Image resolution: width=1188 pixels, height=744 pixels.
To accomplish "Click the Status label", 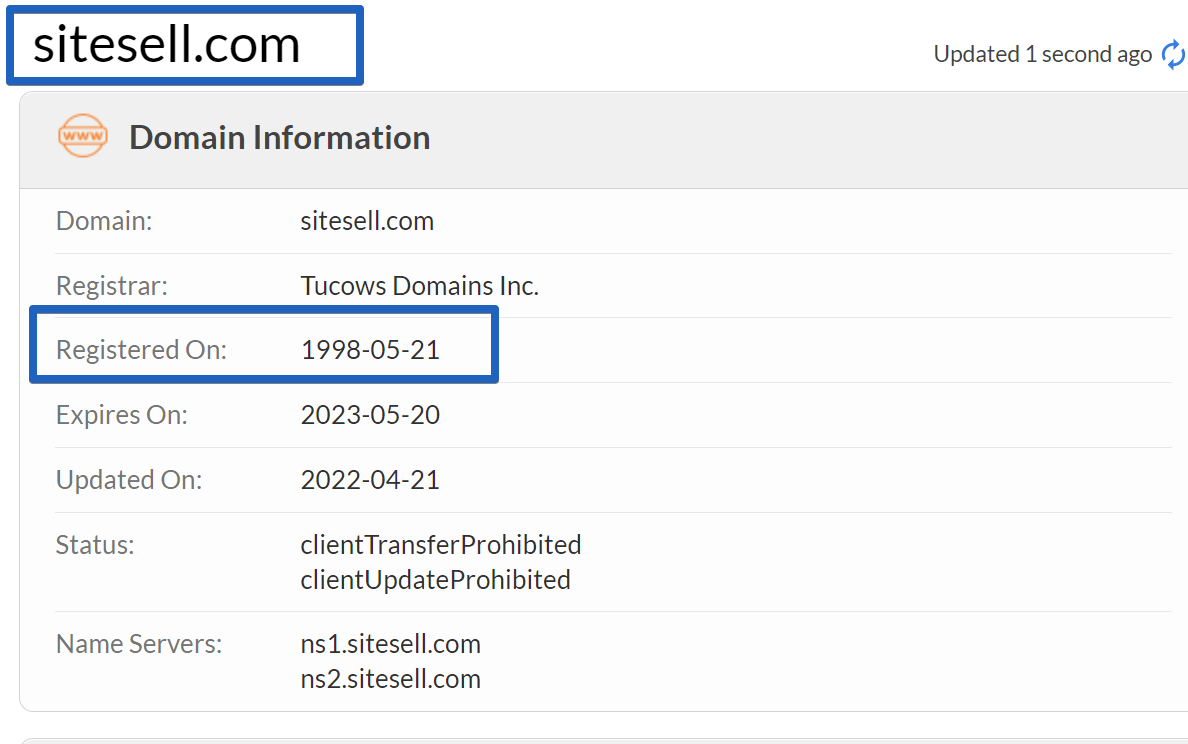I will pos(95,545).
